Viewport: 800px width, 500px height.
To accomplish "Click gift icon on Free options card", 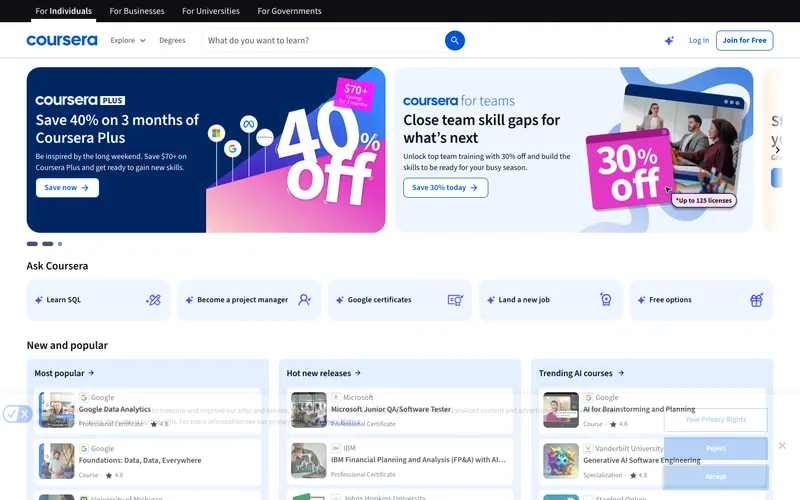I will click(757, 300).
